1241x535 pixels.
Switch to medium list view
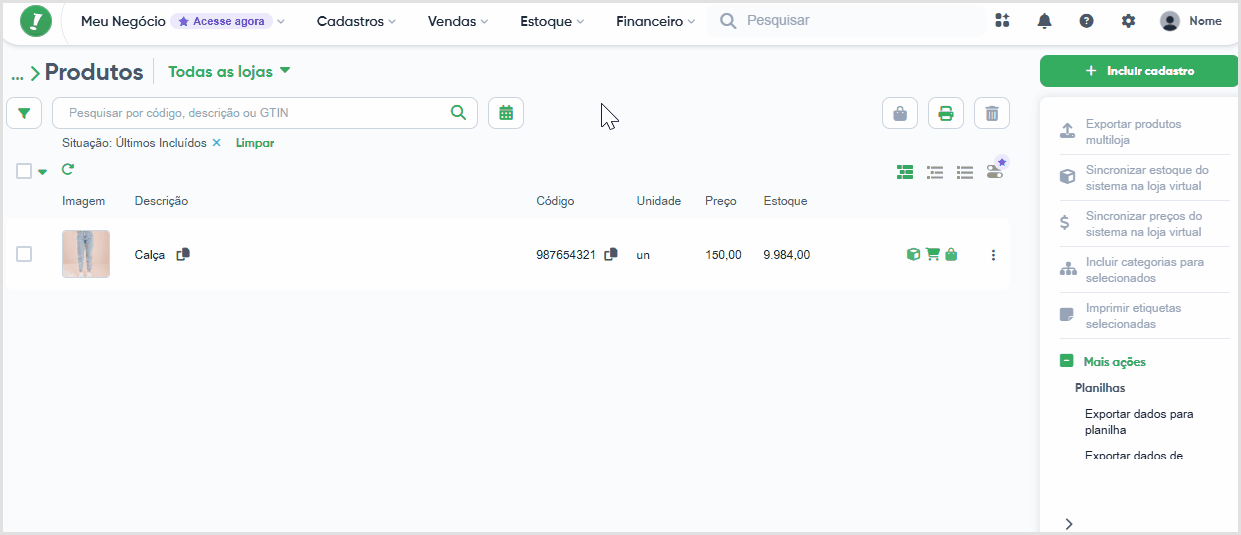pos(936,172)
